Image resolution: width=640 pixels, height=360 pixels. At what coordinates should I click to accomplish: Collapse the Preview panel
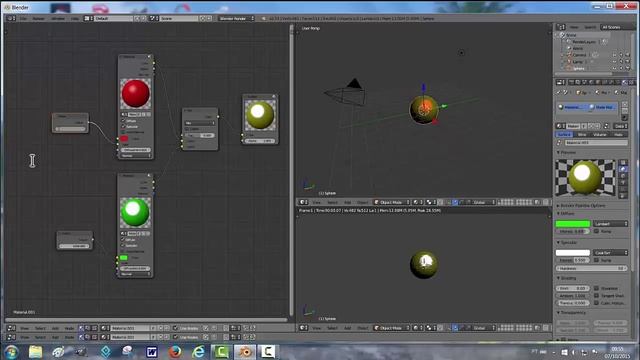click(x=567, y=152)
